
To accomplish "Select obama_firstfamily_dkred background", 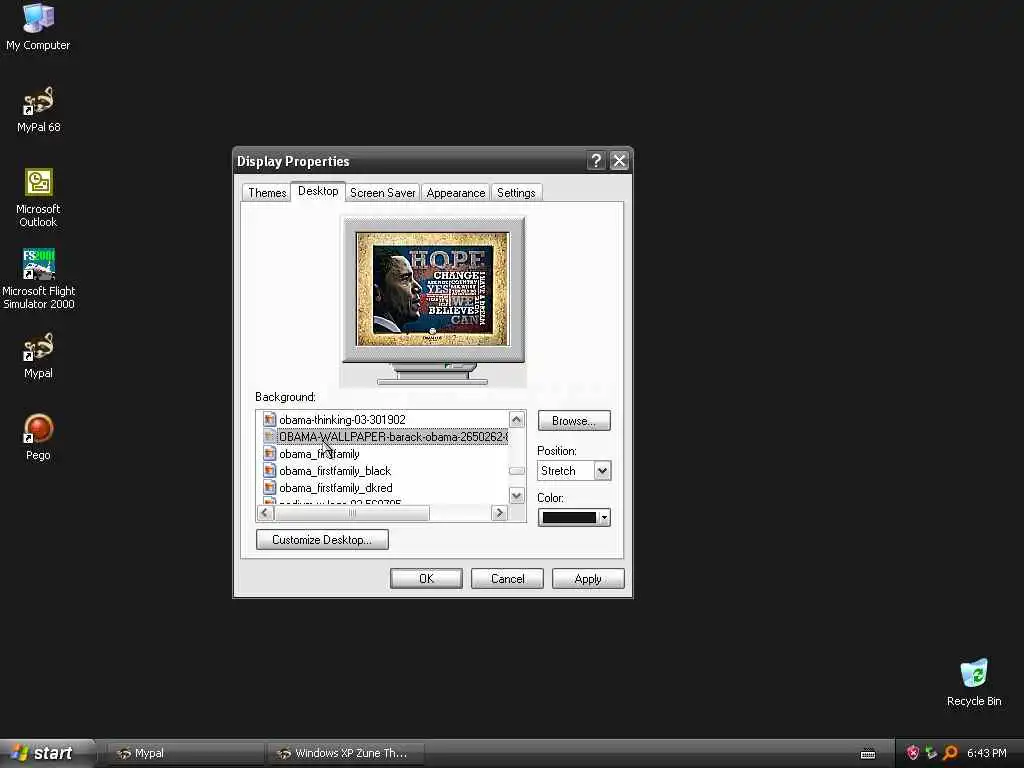I will 336,487.
